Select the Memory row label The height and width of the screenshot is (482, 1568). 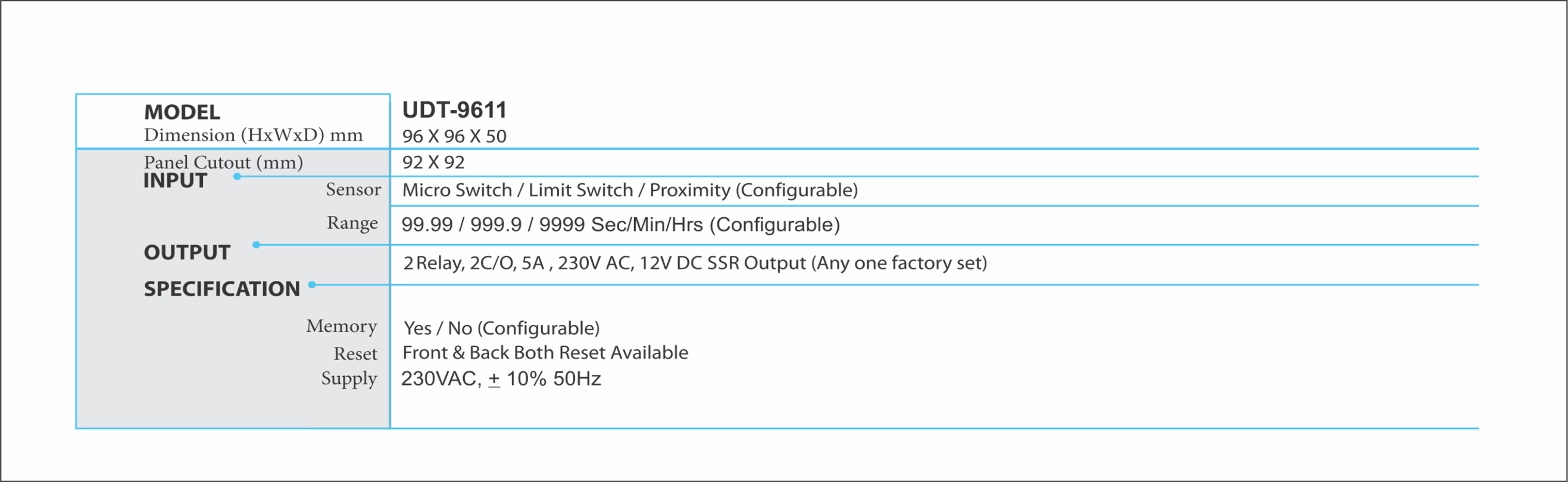pos(342,327)
